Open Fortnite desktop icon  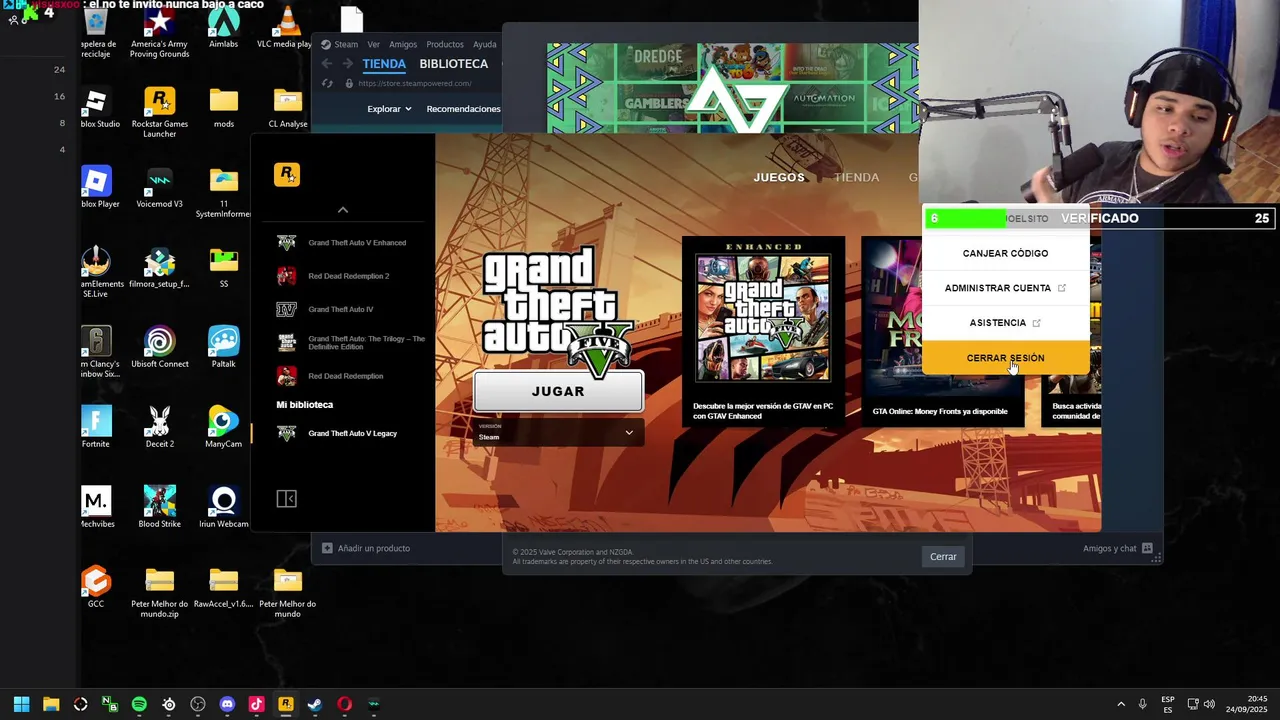[x=96, y=428]
